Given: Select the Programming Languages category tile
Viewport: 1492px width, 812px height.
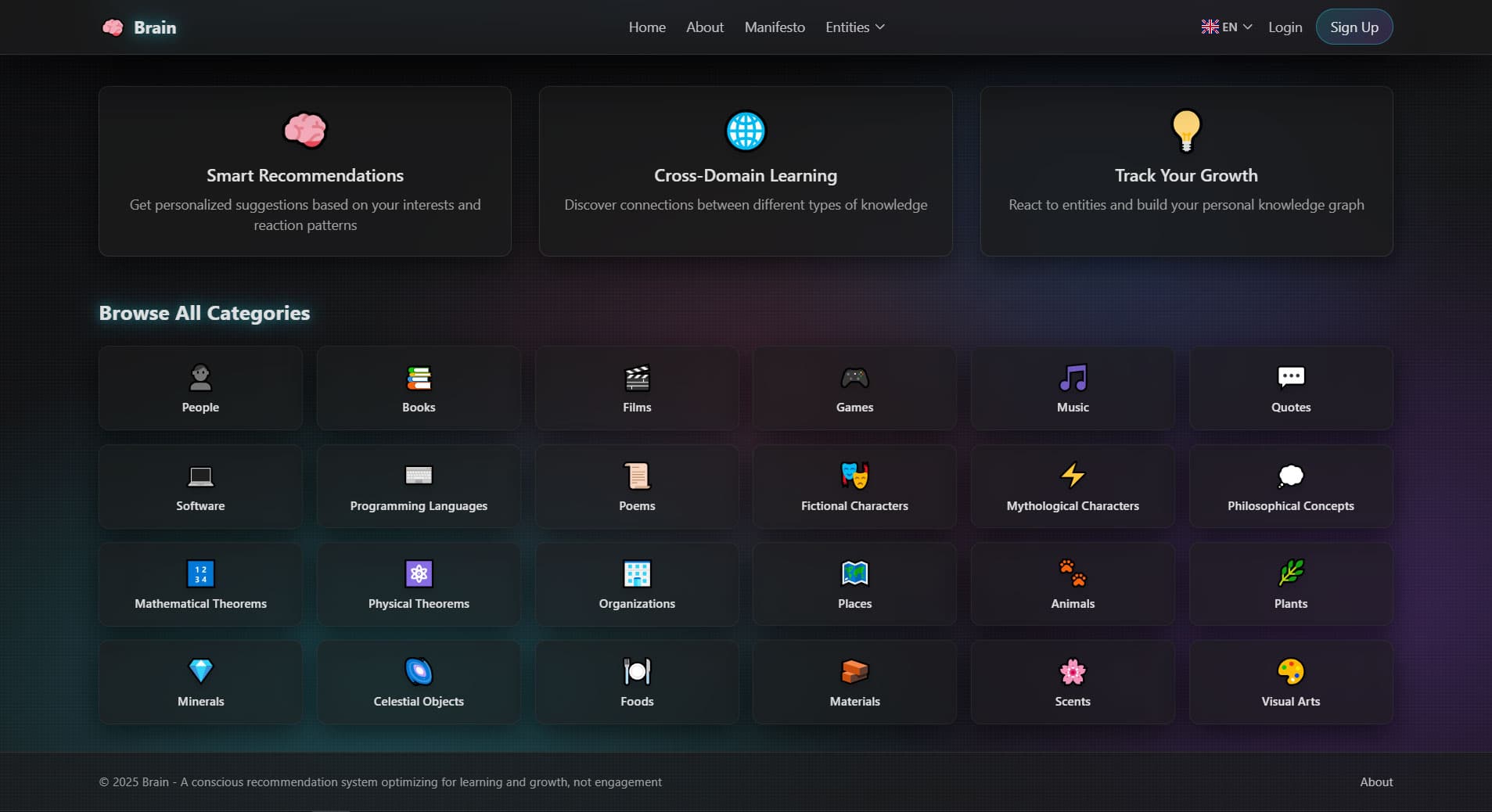Looking at the screenshot, I should [x=419, y=487].
